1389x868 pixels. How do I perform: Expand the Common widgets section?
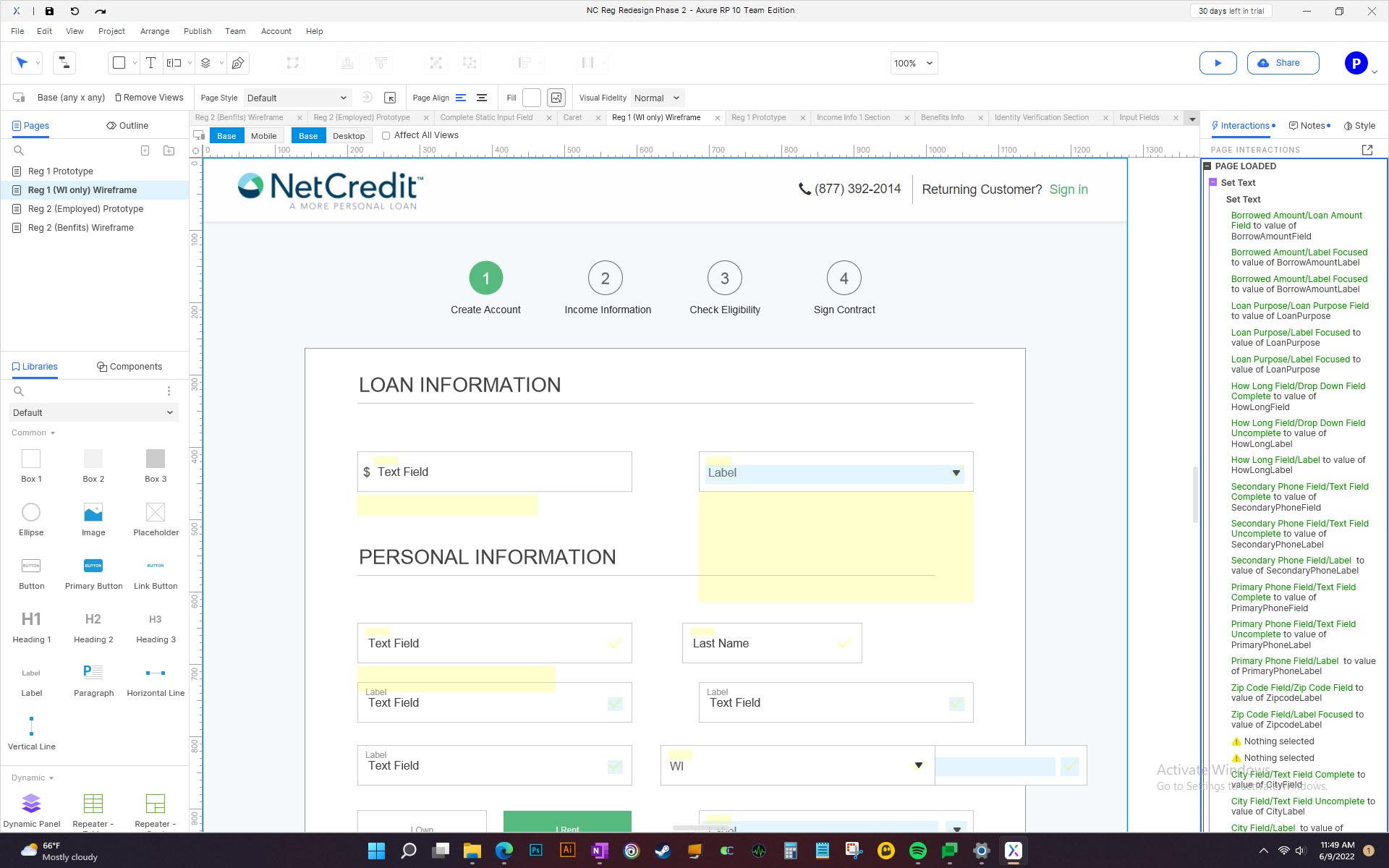(33, 433)
